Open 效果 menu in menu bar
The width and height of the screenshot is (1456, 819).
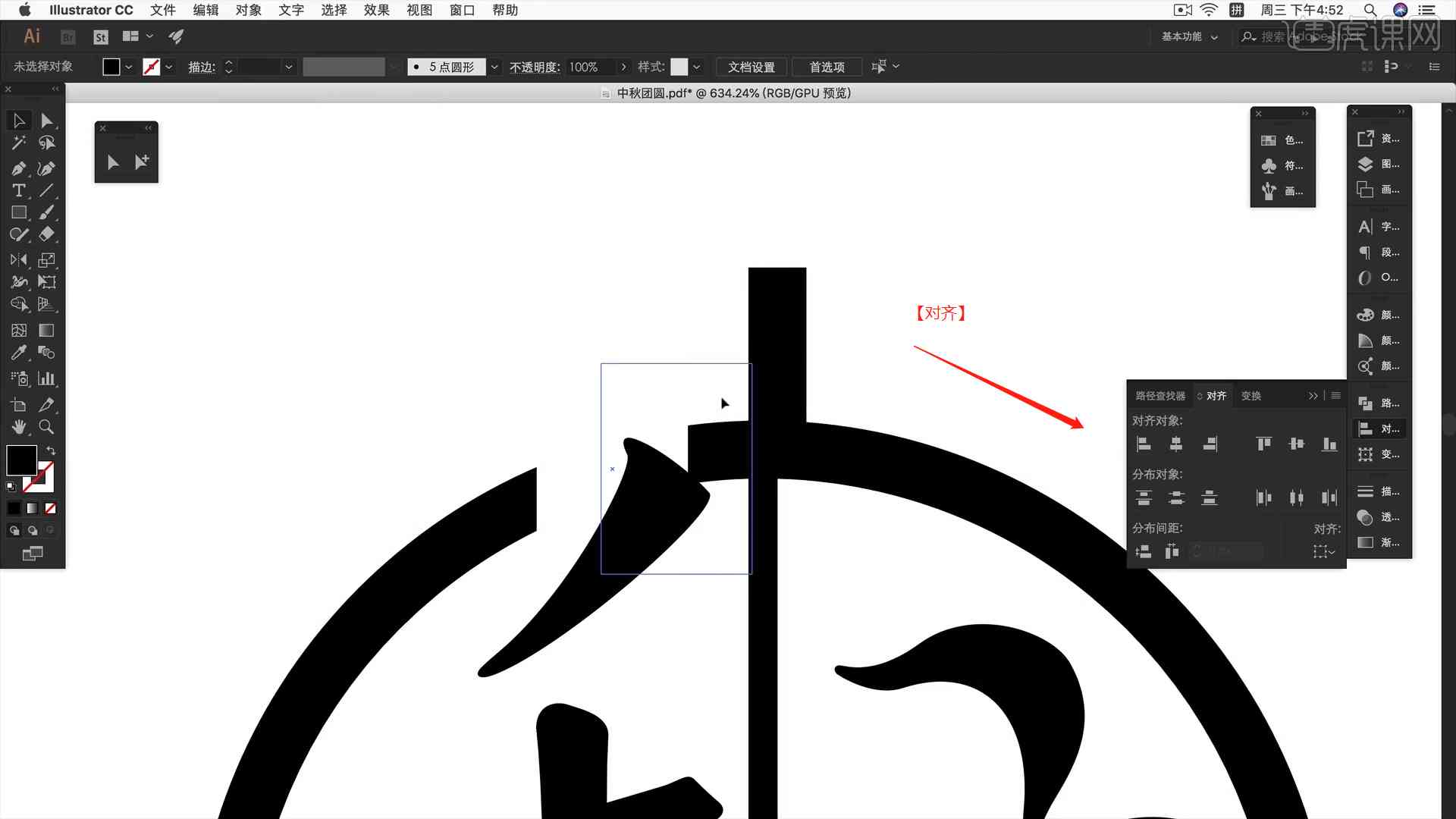tap(377, 9)
